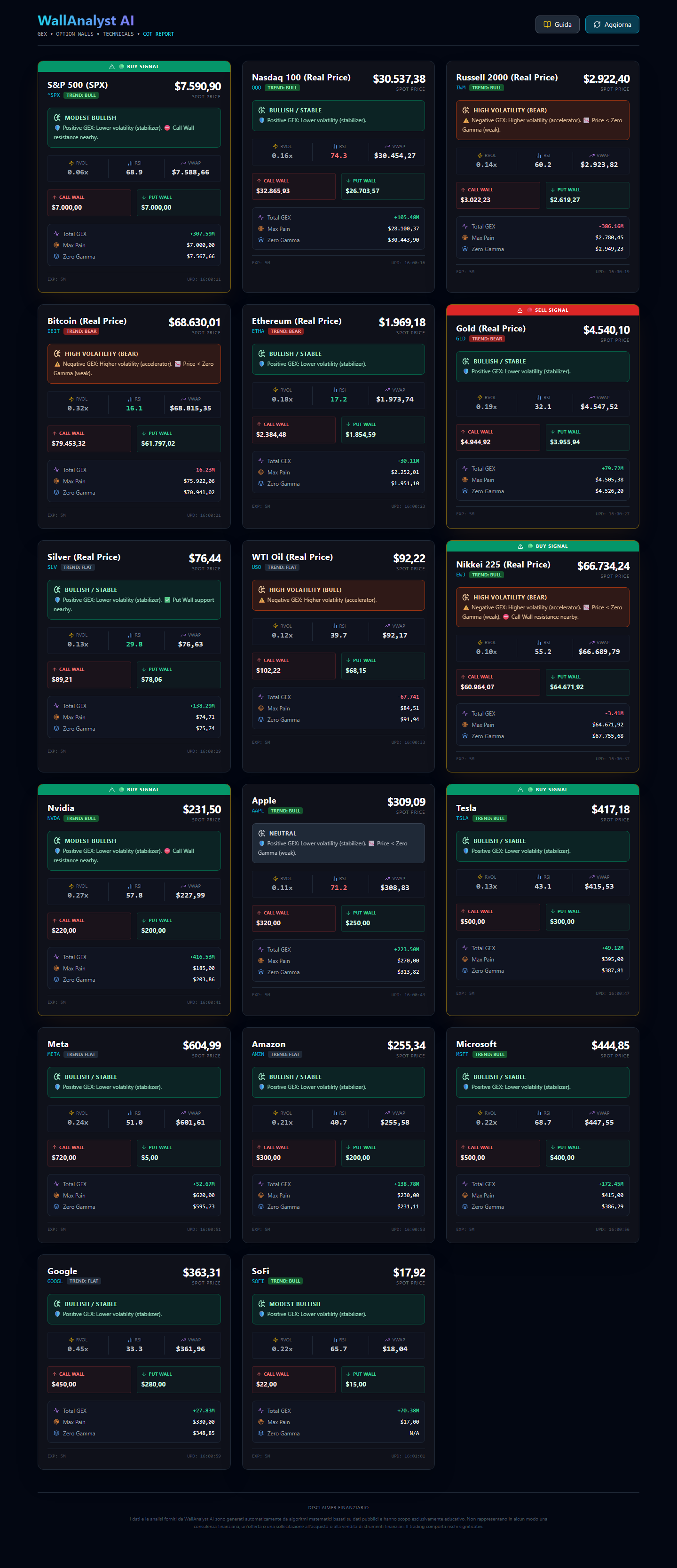
Task: Click the green check icon before Silver Put Wall support
Action: coord(167,600)
